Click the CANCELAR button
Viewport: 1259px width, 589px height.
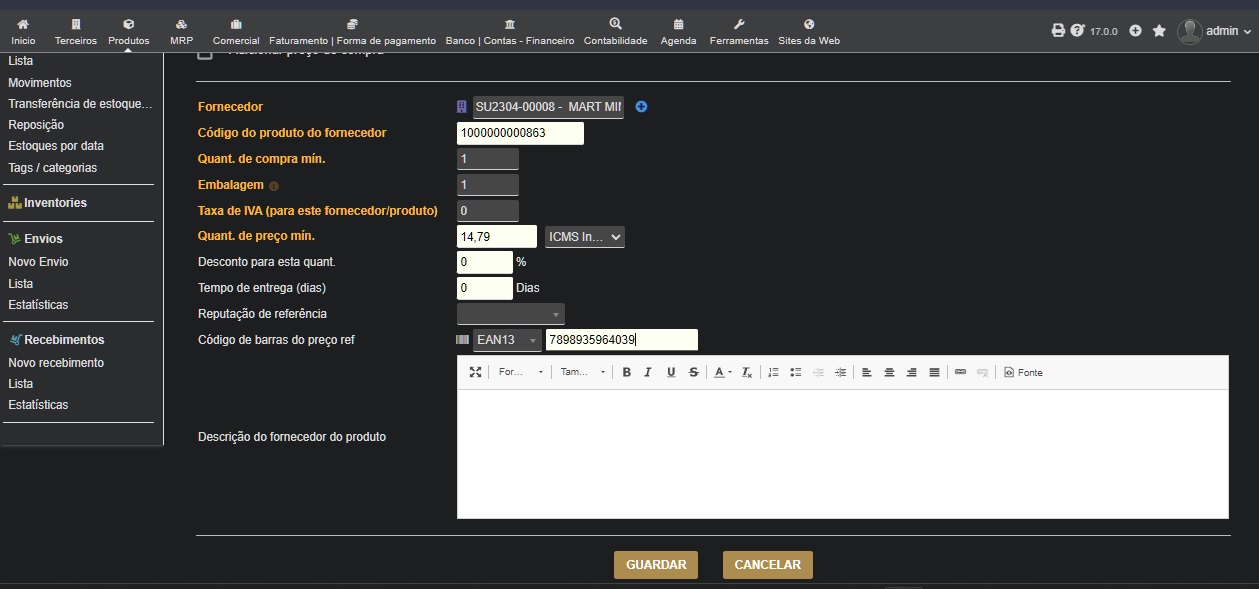point(768,565)
